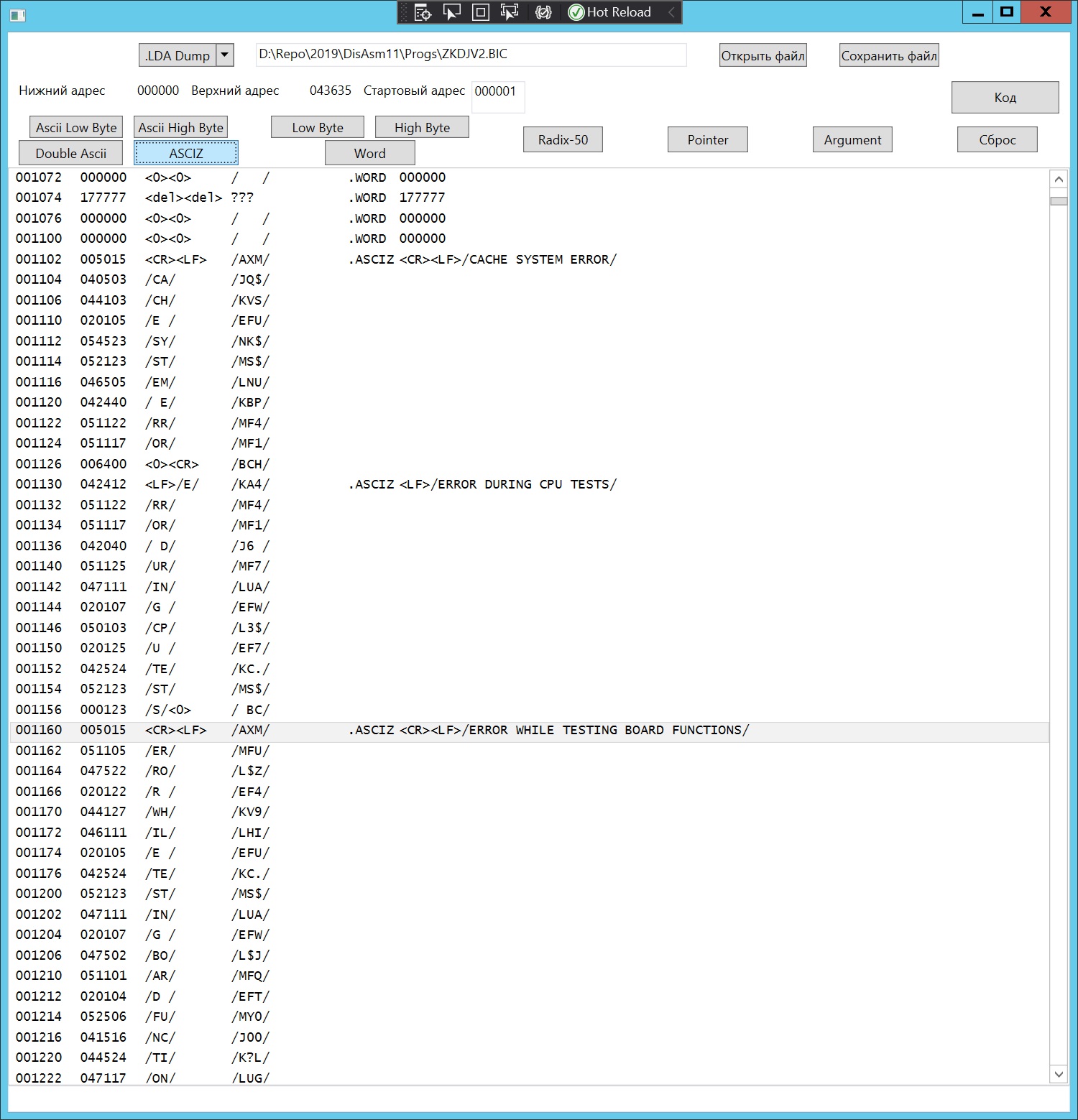Apply the Radix-50 format

[563, 139]
